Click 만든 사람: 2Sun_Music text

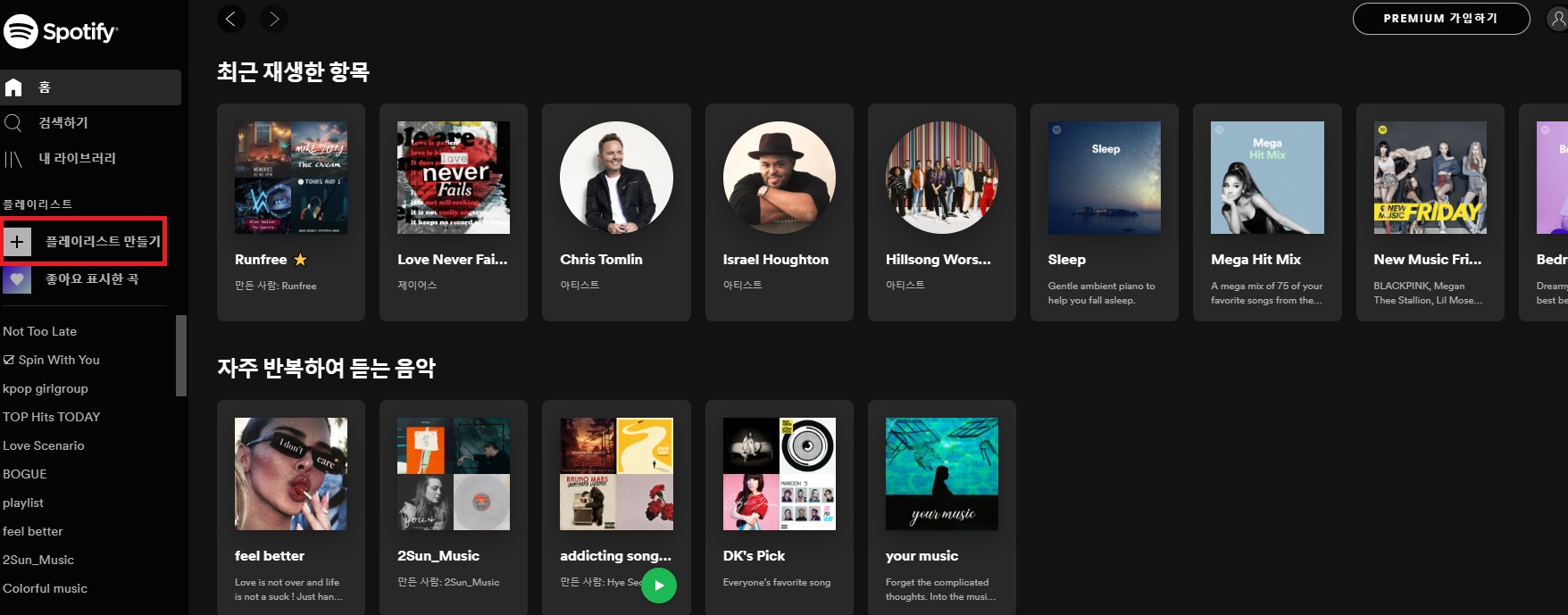pos(448,582)
